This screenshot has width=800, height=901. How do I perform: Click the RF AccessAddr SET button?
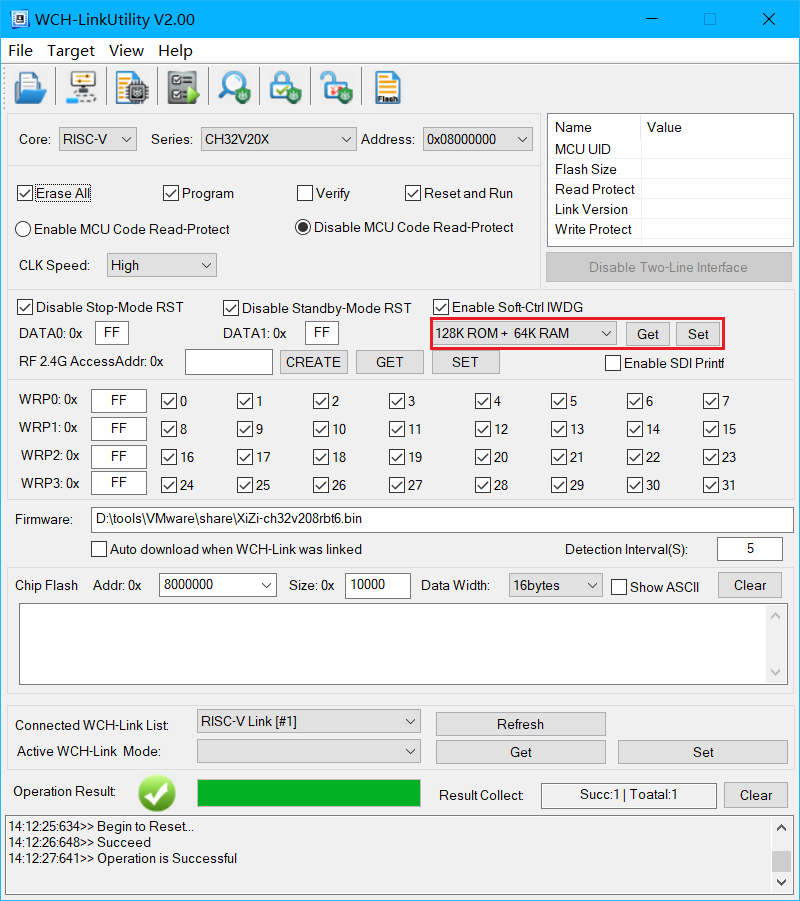[x=466, y=363]
